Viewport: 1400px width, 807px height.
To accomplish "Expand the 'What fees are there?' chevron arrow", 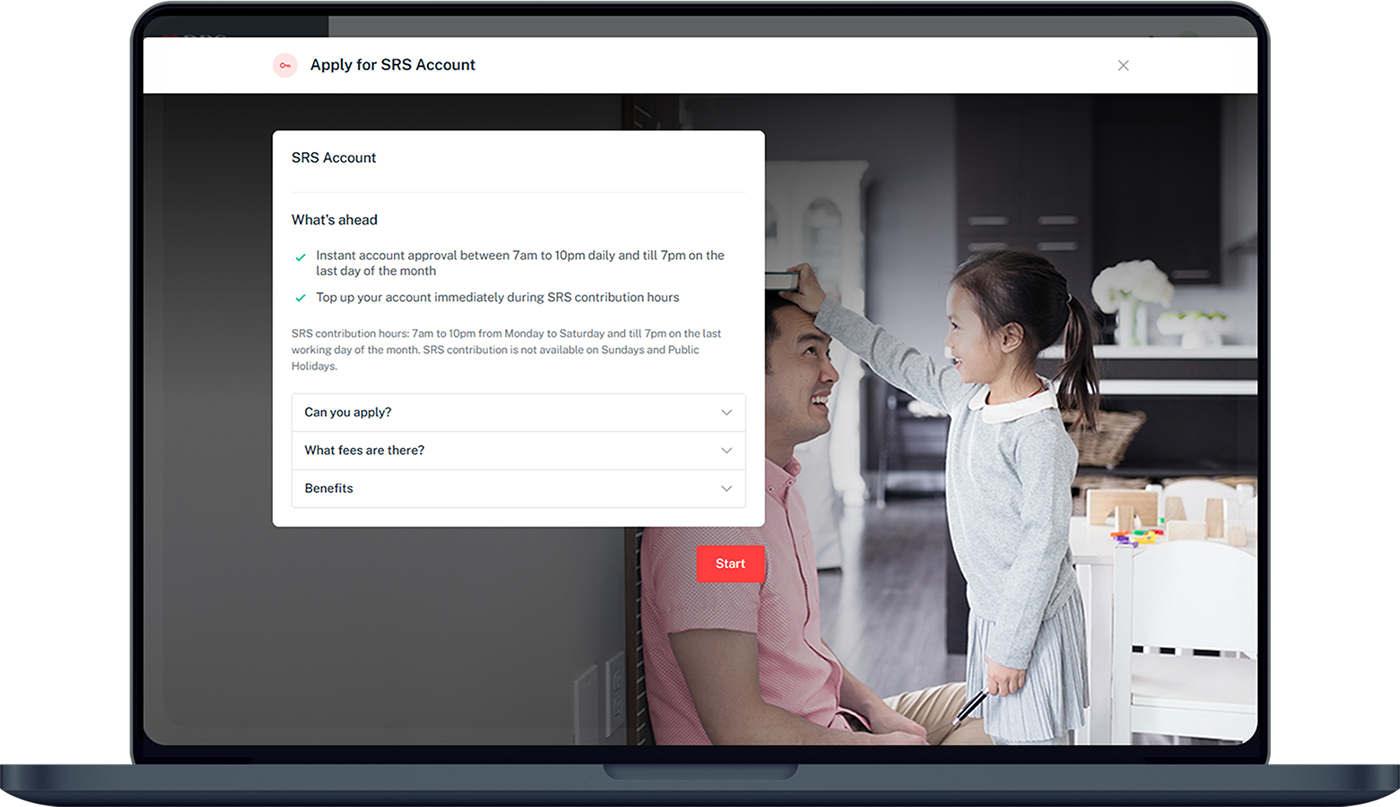I will (x=726, y=451).
